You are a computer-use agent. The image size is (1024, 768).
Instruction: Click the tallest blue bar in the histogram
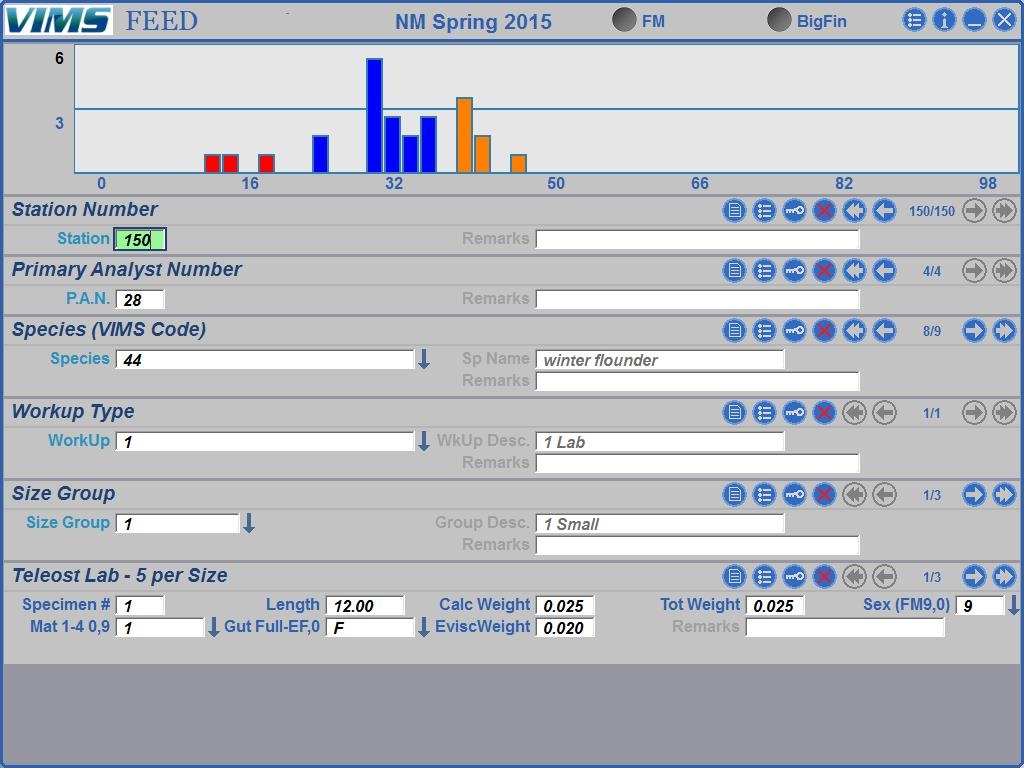point(374,115)
